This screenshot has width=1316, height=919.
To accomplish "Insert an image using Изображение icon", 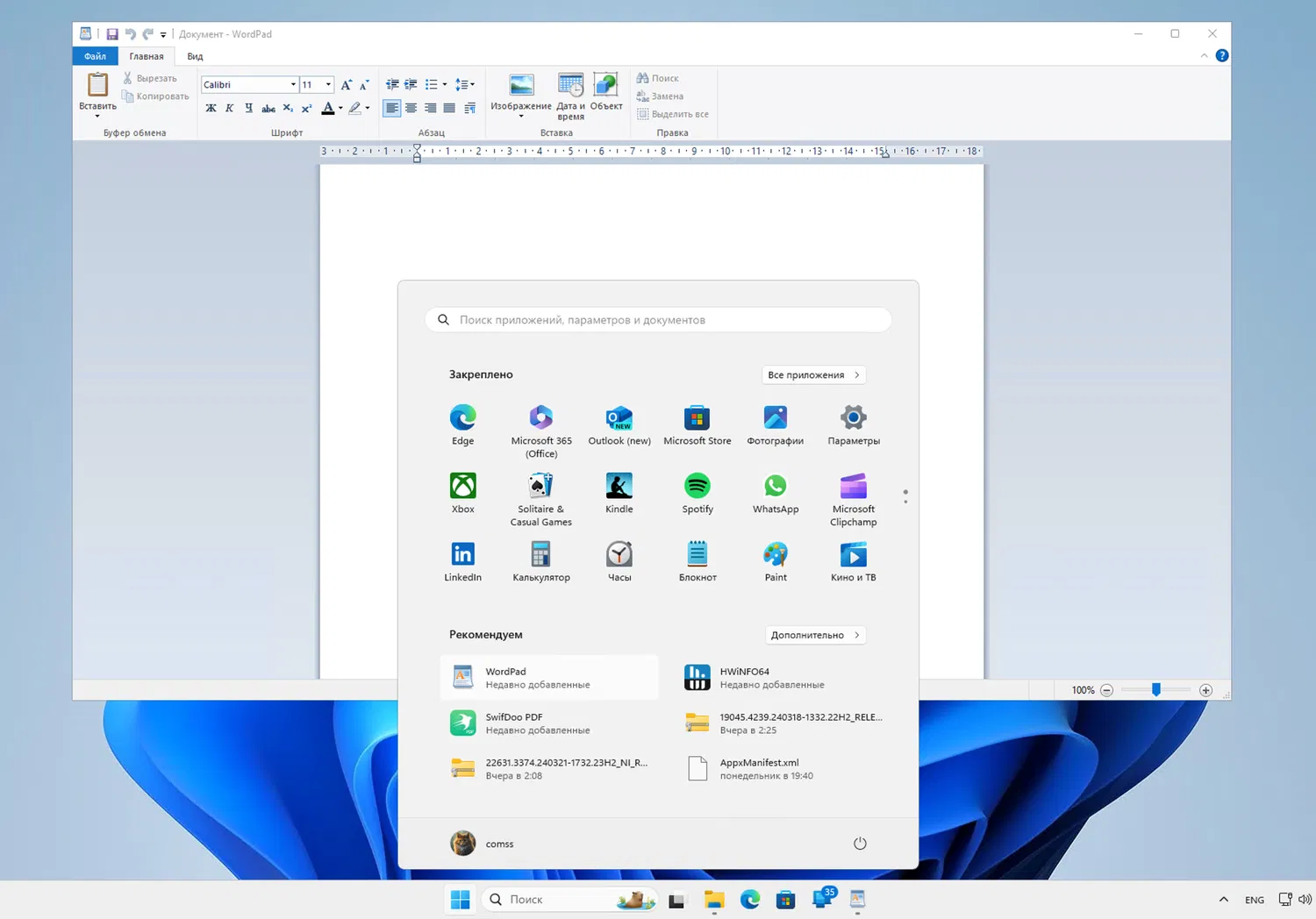I will 521,86.
